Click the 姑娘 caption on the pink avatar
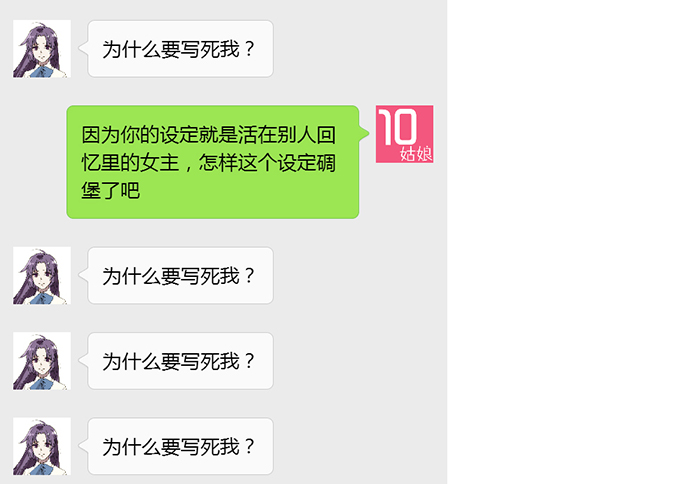Viewport: 700px width, 484px height. click(x=416, y=154)
